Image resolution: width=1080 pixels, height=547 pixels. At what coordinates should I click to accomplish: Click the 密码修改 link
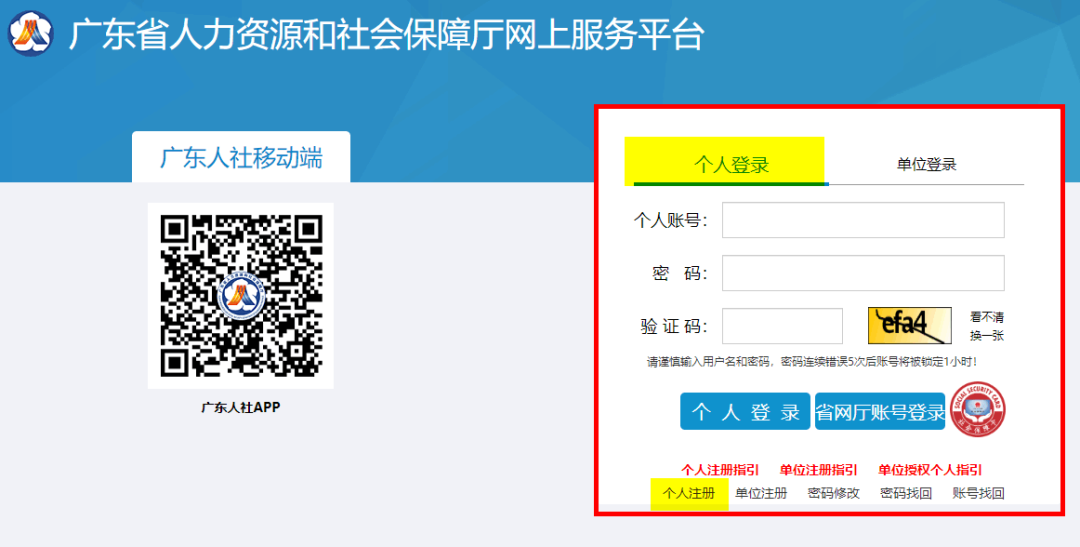833,493
